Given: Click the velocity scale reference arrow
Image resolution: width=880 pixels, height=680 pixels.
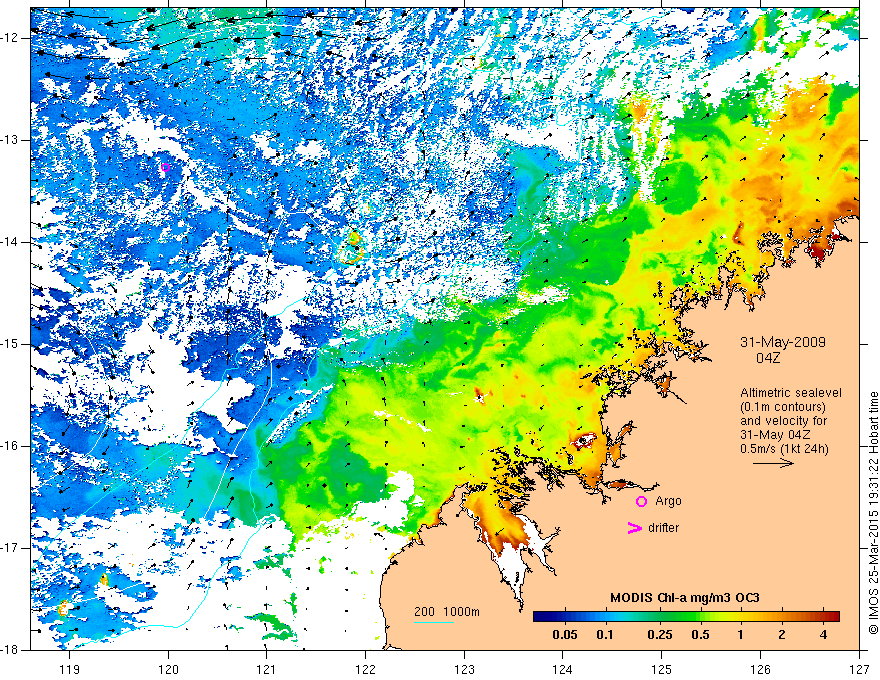Looking at the screenshot, I should point(773,463).
